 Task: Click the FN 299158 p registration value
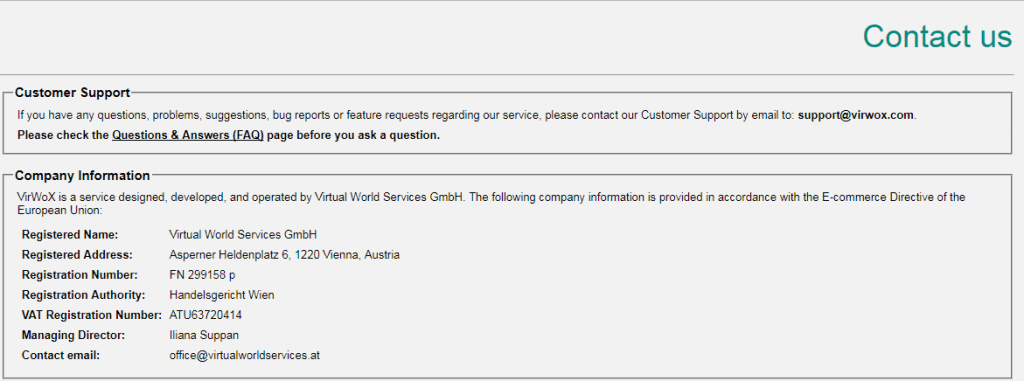(x=202, y=275)
